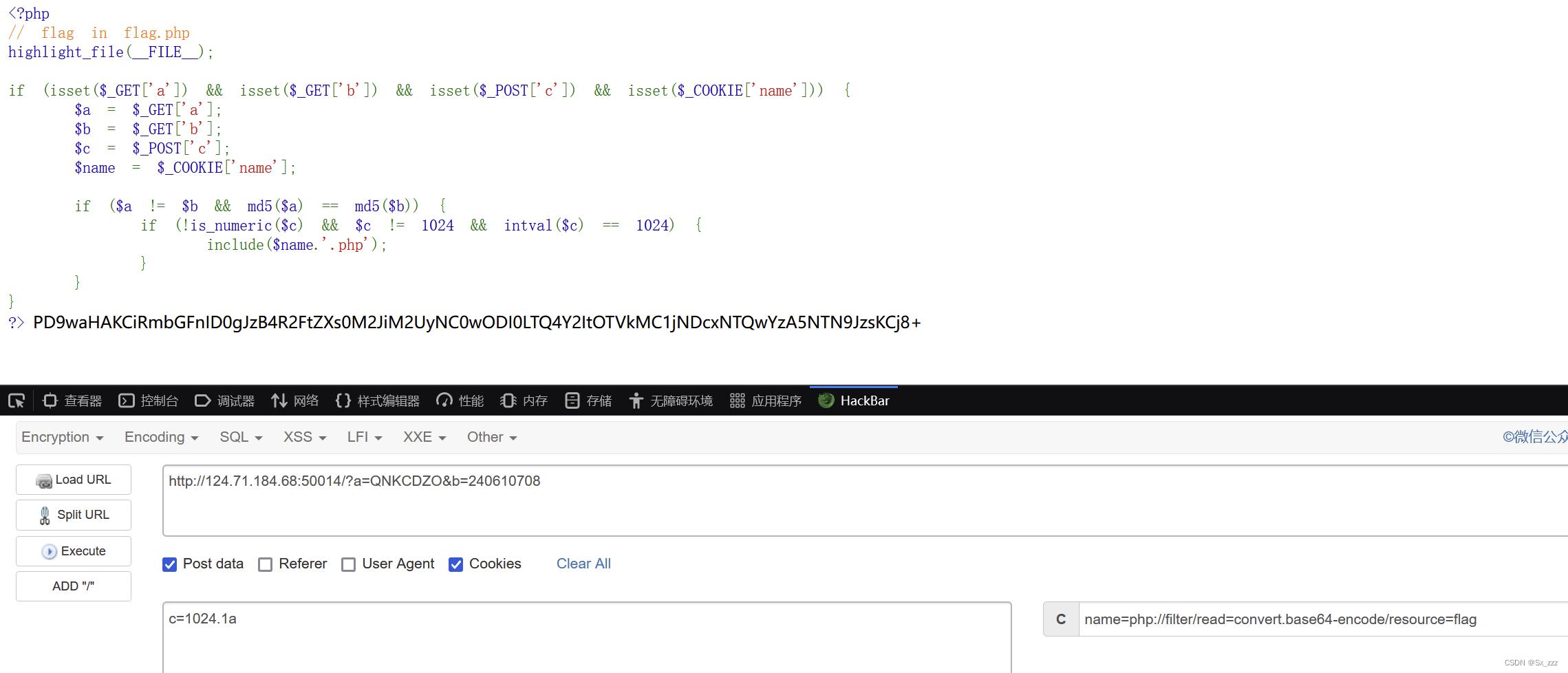Open the Style Editor (样式编辑器) tab

pyautogui.click(x=378, y=400)
